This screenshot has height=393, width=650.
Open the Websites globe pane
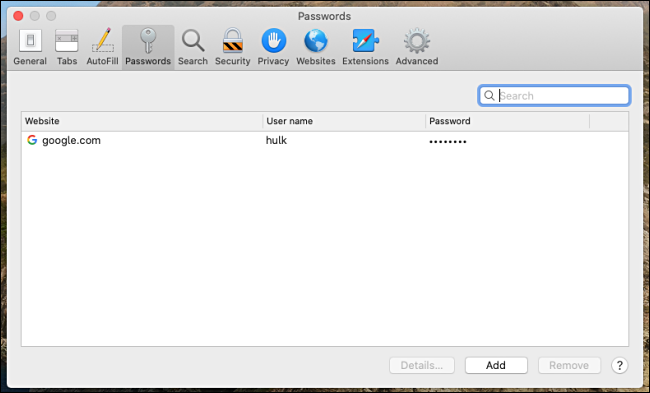click(x=315, y=47)
